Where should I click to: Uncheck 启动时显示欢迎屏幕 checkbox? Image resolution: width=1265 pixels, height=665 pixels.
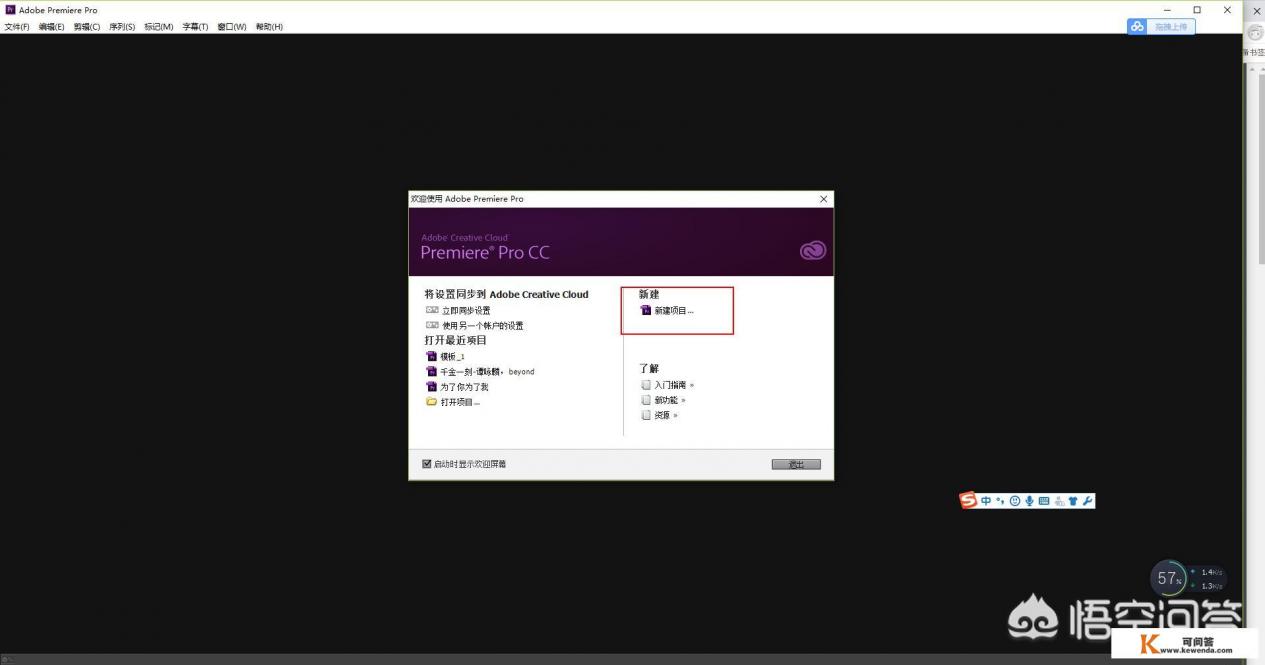point(427,464)
